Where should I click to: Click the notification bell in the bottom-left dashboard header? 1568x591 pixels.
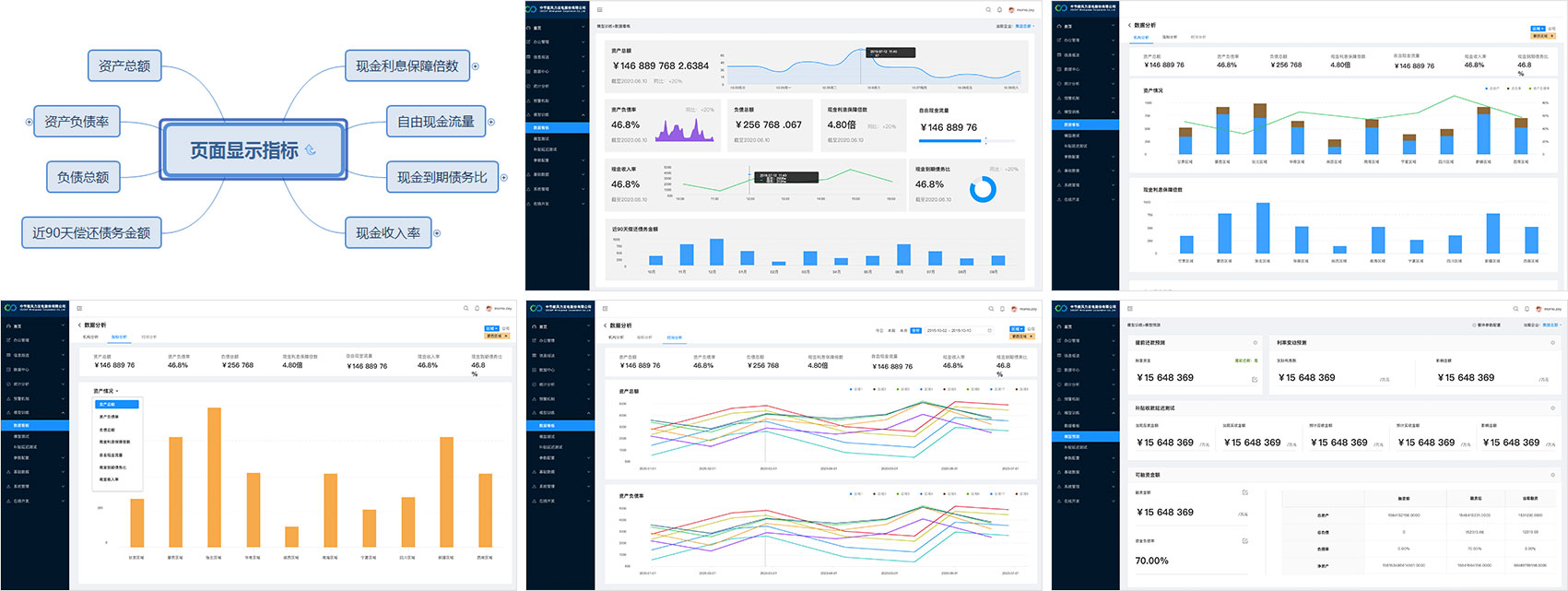point(477,309)
